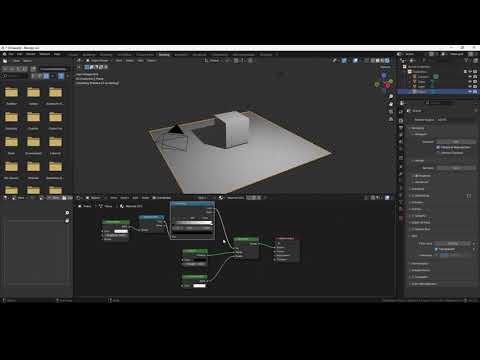Collapse the Sampling panel
Screen dimensions: 480x360
(x=417, y=128)
